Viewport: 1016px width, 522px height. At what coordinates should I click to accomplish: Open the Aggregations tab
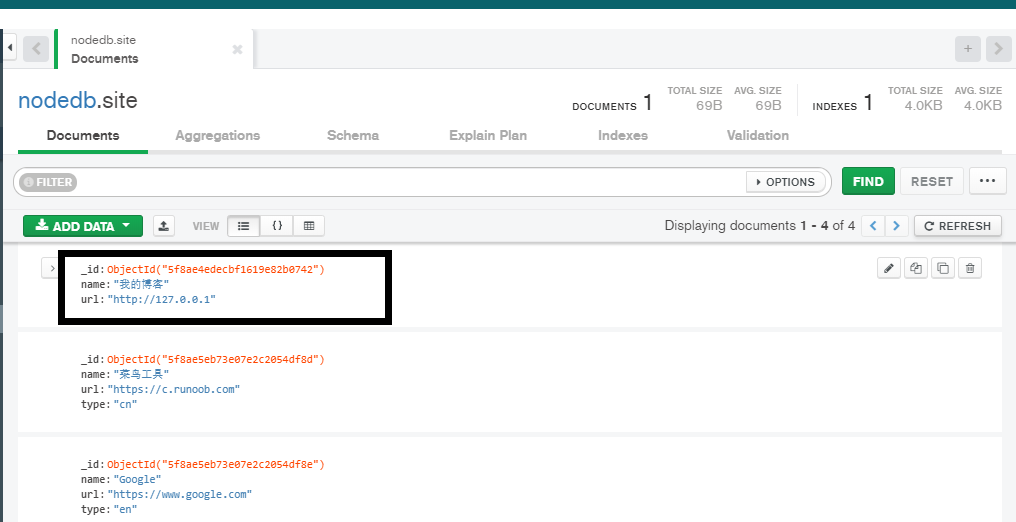[217, 135]
